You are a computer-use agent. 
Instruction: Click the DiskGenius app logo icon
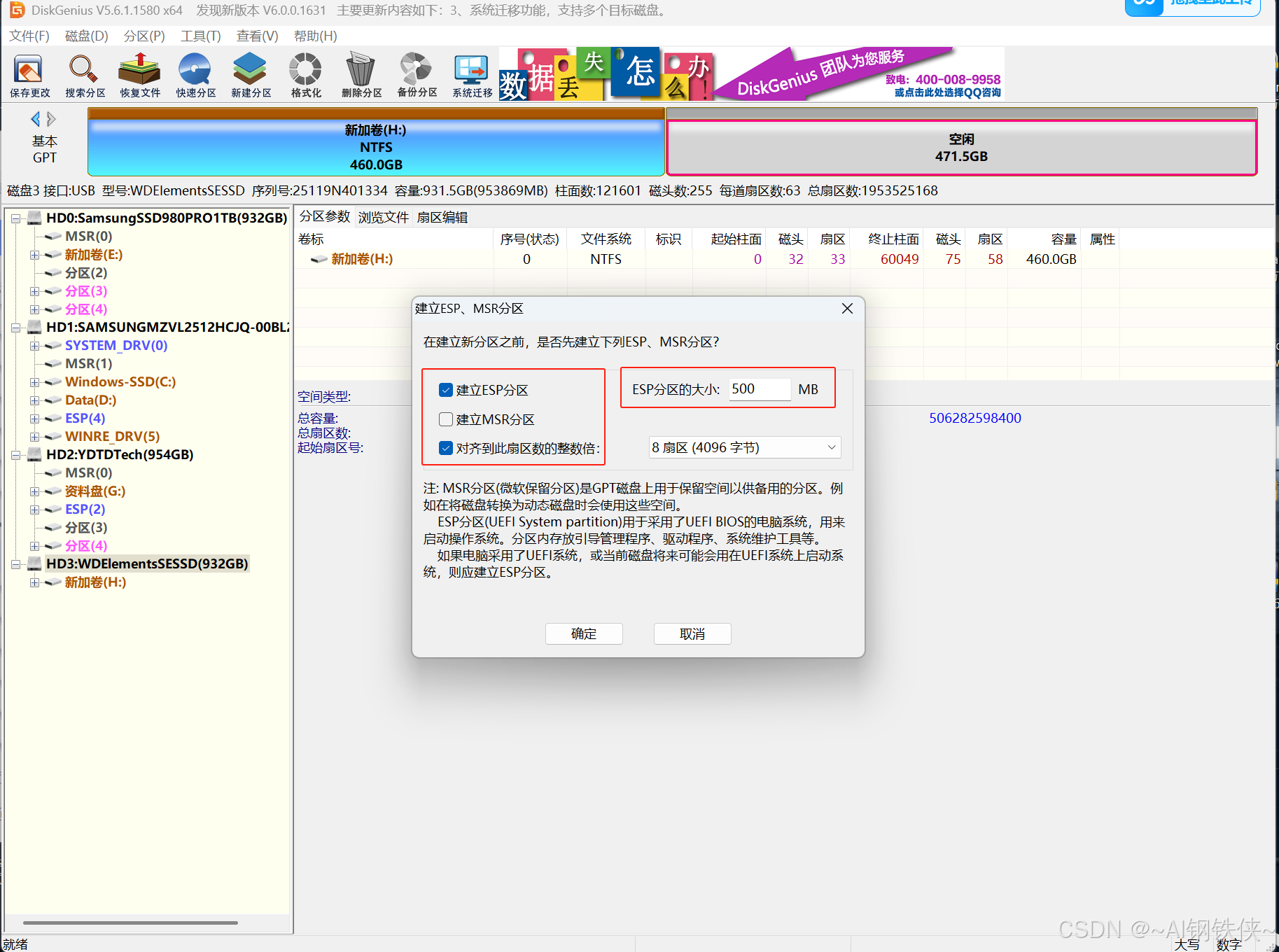click(17, 10)
